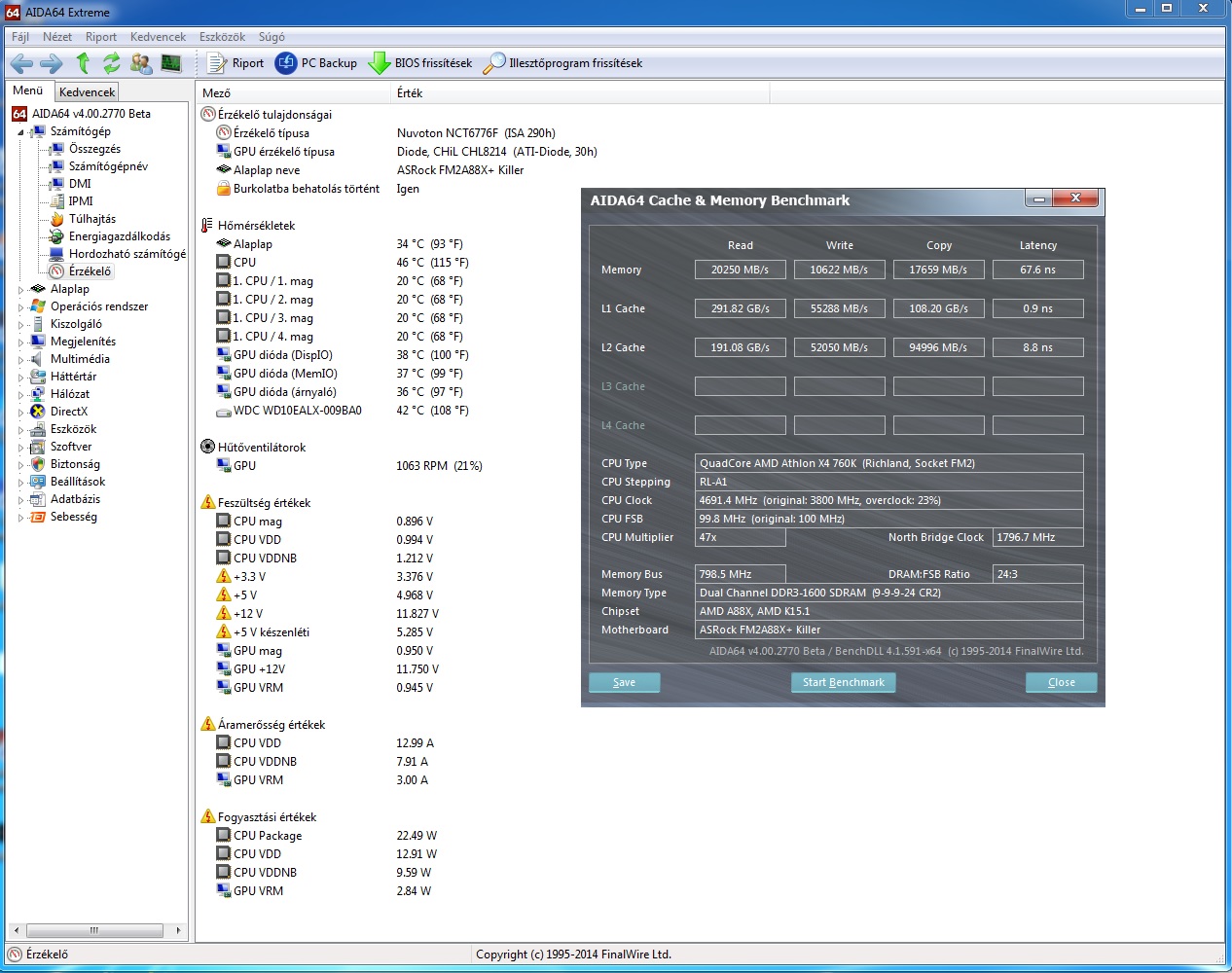Click the green up arrow icon

click(83, 63)
